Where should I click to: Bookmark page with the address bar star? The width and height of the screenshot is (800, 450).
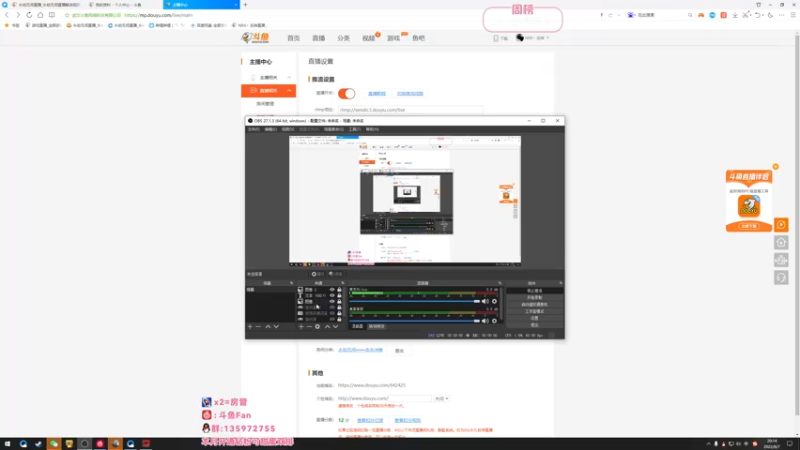tap(67, 15)
